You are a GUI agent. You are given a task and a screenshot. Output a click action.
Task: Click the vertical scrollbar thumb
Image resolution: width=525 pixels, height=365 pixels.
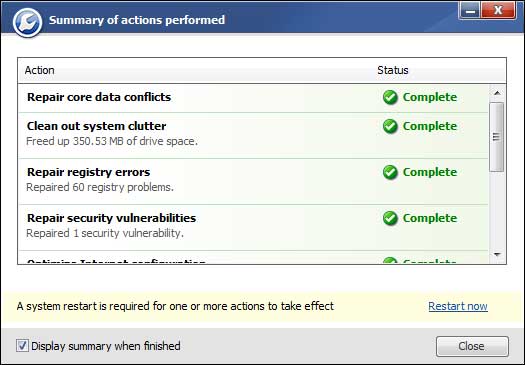497,137
